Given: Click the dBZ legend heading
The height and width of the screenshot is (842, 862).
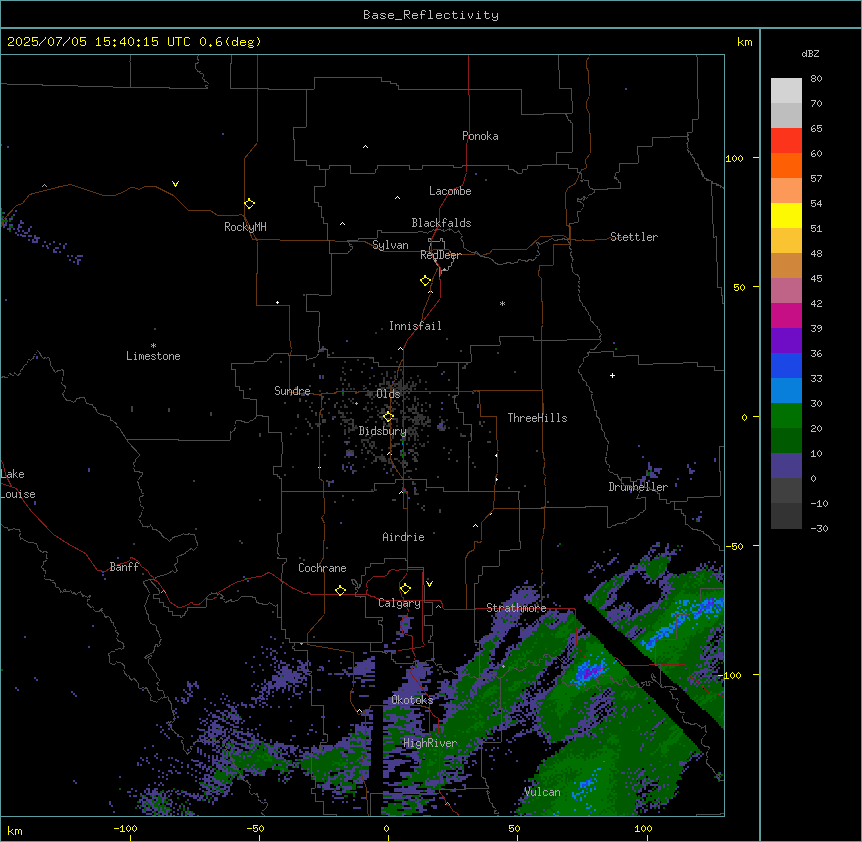Looking at the screenshot, I should point(810,53).
